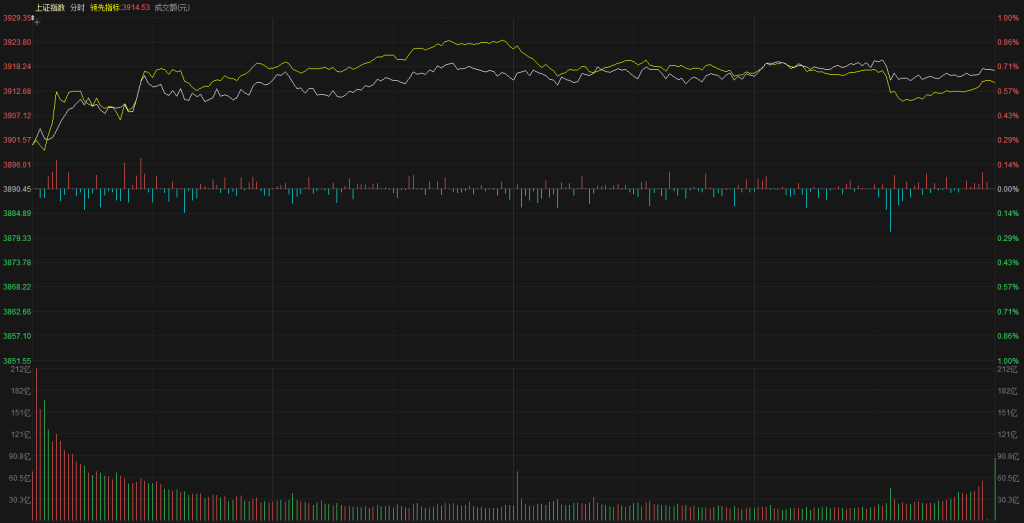Click the tallest red opening volume bar

pos(36,445)
